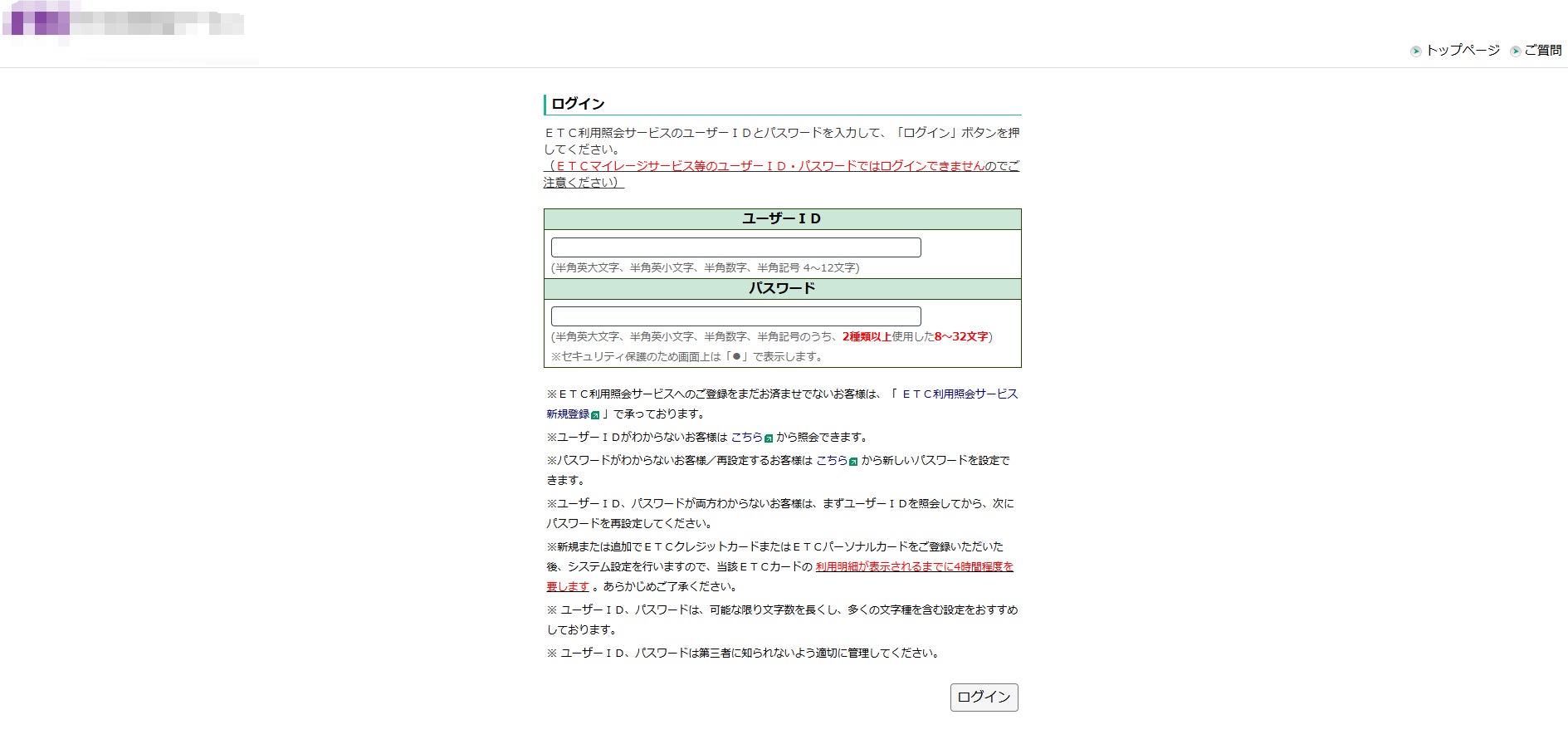Open ETC利用照会サービス新規登録 link
This screenshot has width=1568, height=749.
pyautogui.click(x=782, y=404)
